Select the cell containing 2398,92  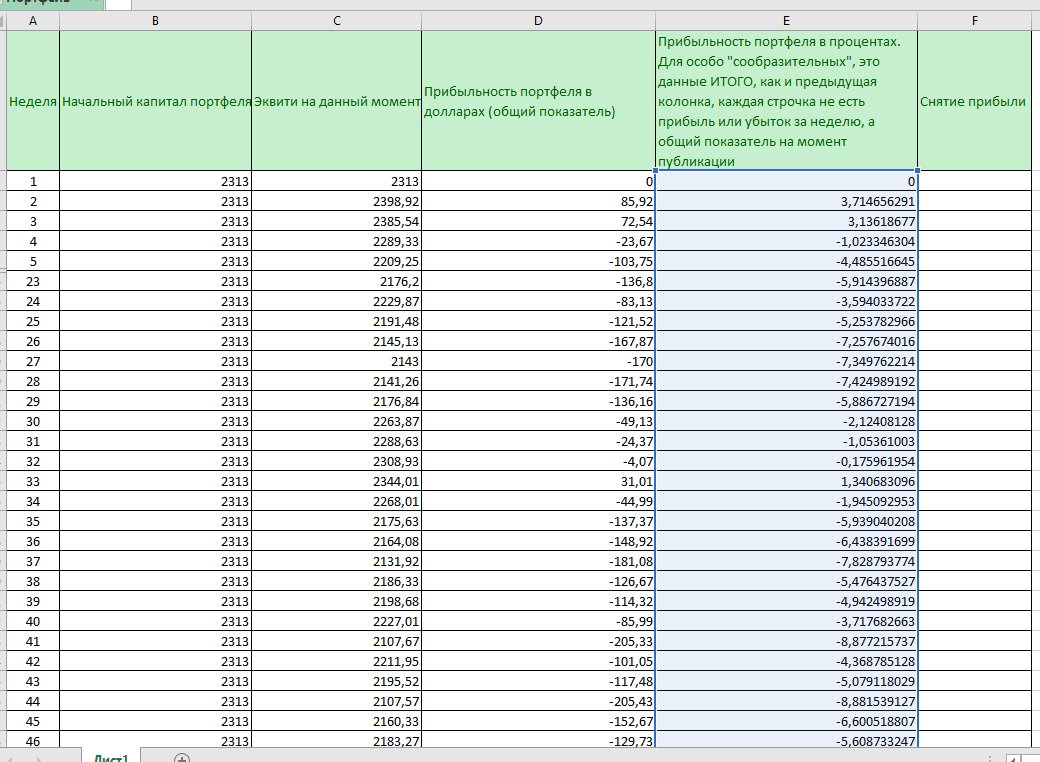[336, 201]
